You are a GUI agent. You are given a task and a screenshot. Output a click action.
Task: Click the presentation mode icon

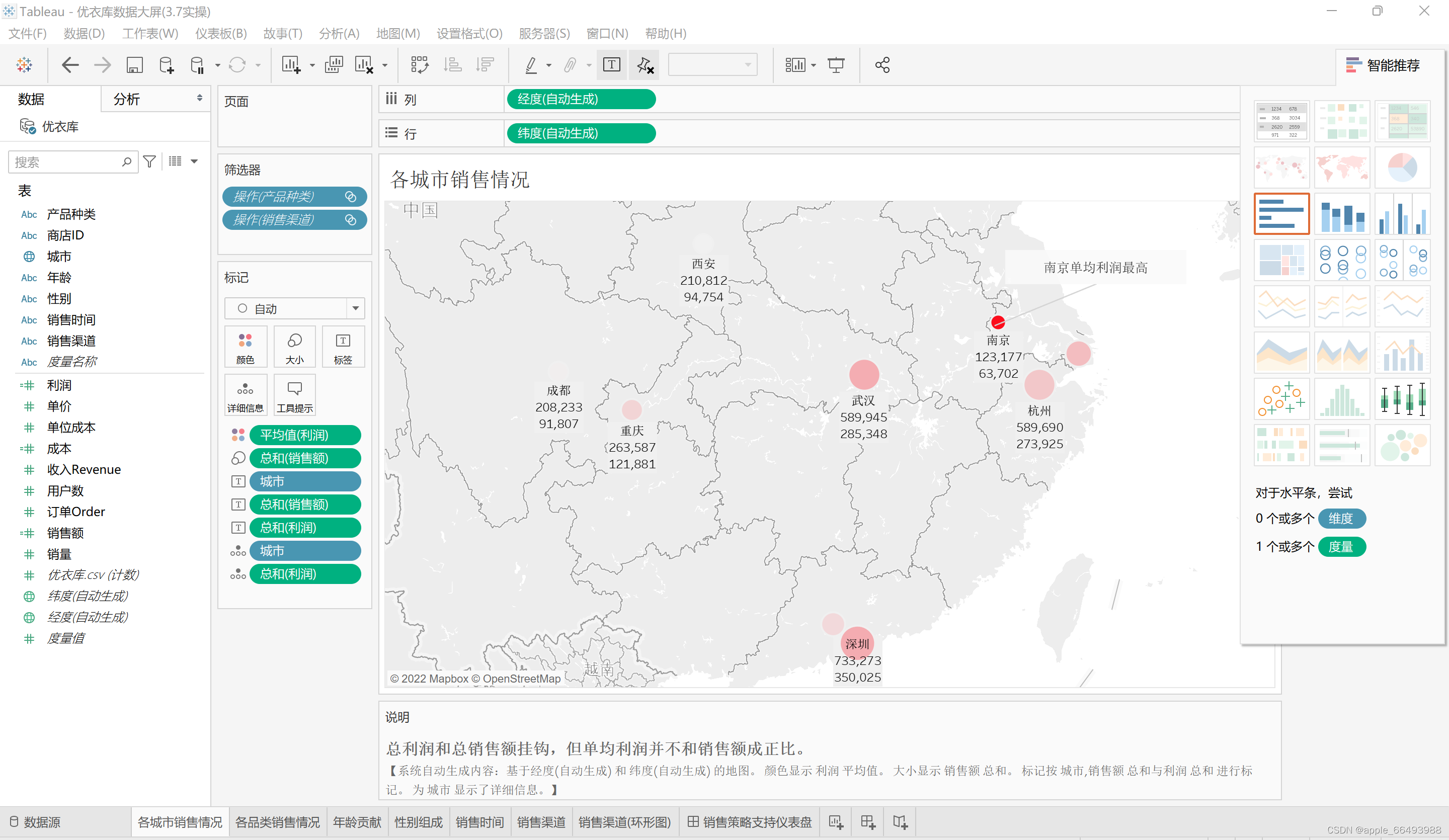point(836,65)
